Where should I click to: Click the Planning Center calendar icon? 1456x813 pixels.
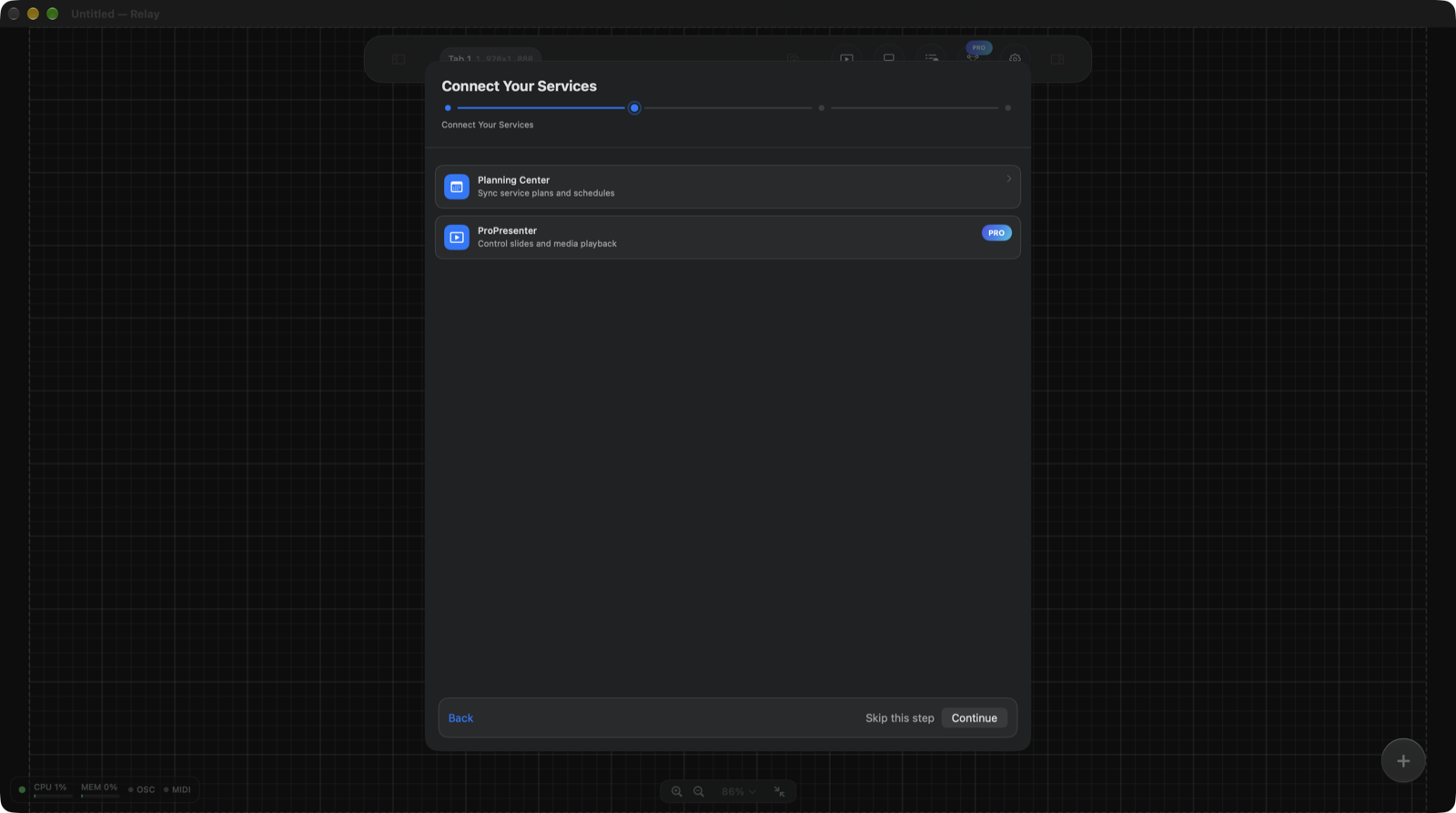457,187
